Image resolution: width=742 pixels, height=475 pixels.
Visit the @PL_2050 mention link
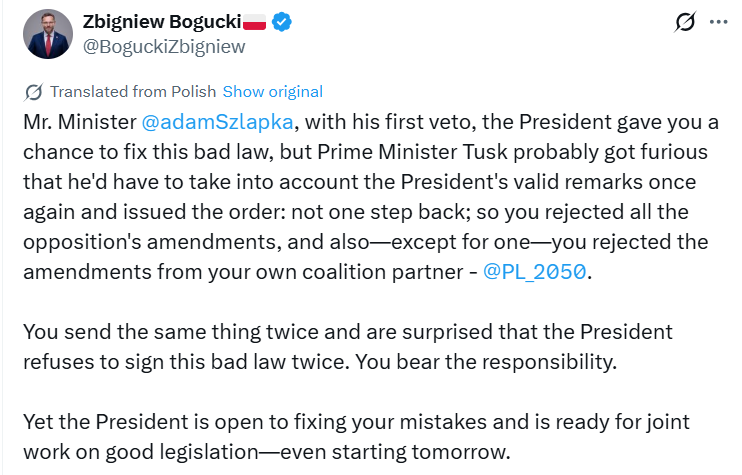[x=535, y=274]
